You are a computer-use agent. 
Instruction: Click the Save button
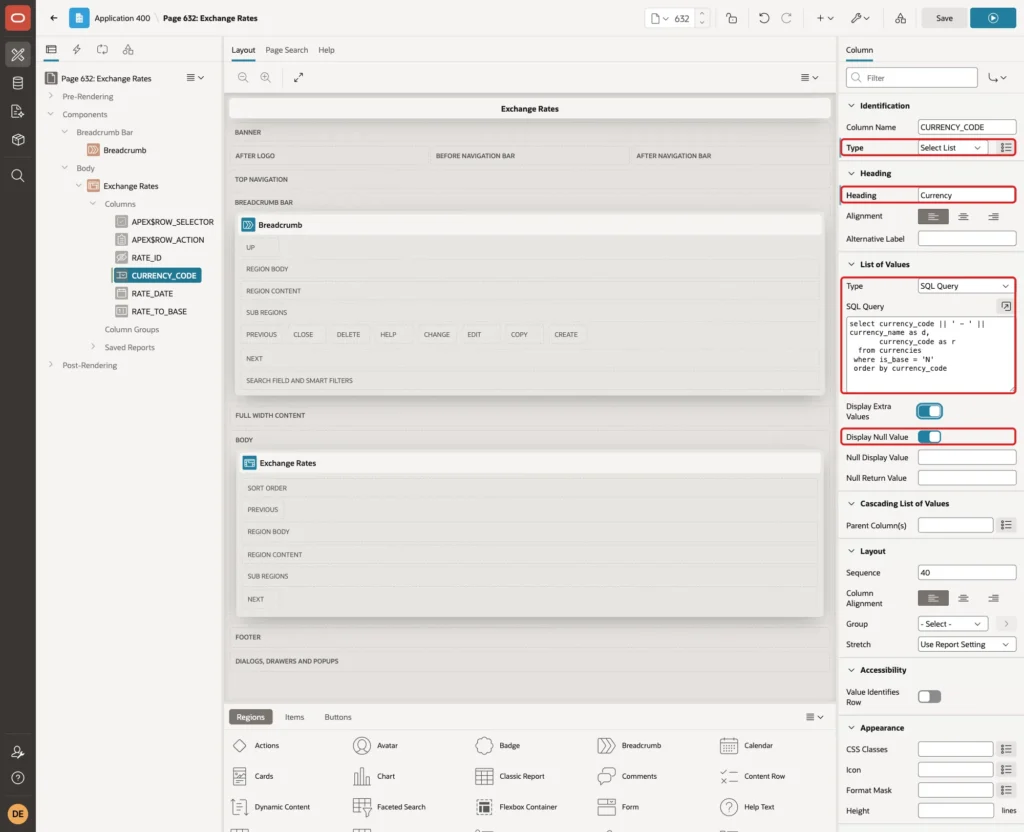944,18
